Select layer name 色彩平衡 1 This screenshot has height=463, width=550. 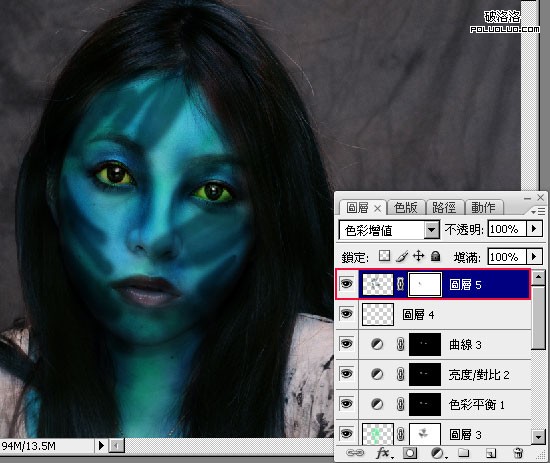coord(477,405)
